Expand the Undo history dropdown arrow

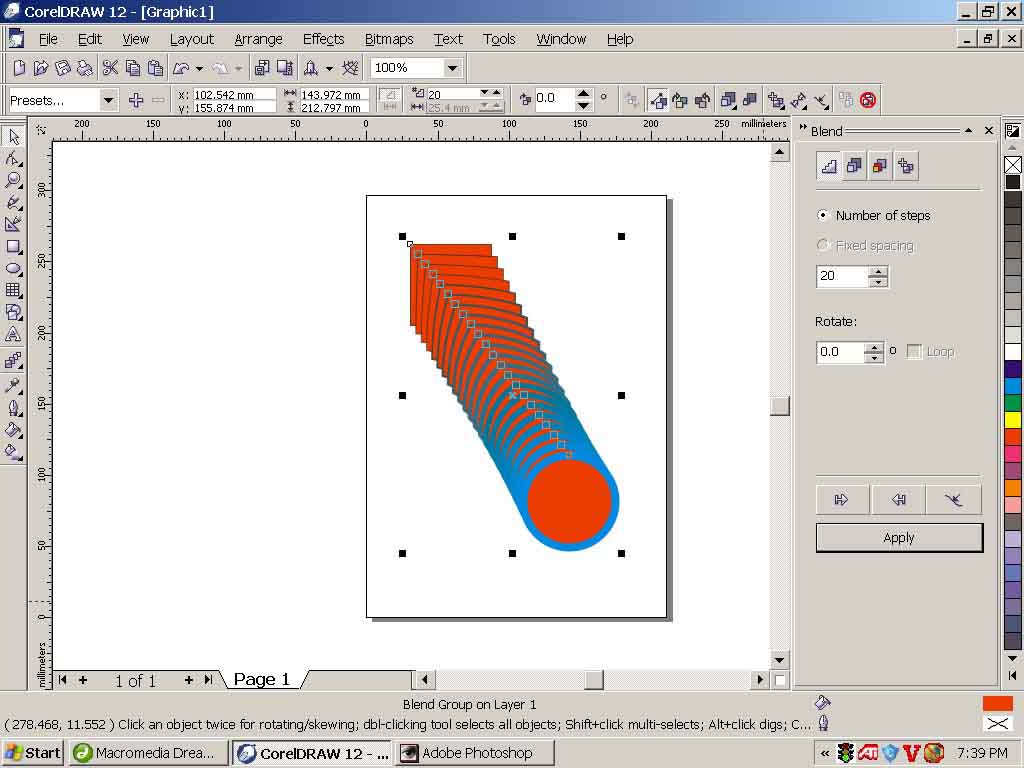click(x=199, y=68)
